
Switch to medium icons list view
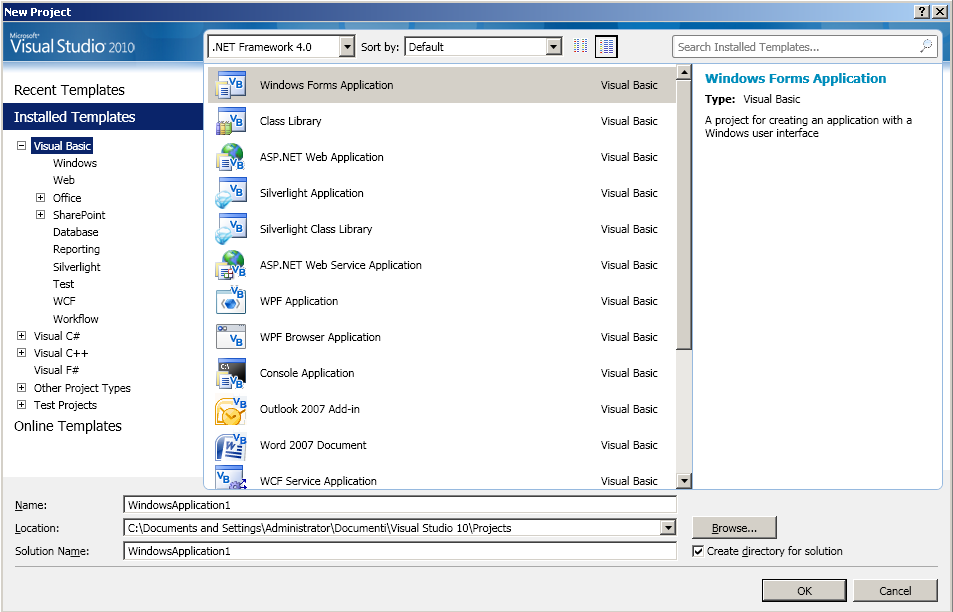tap(606, 46)
